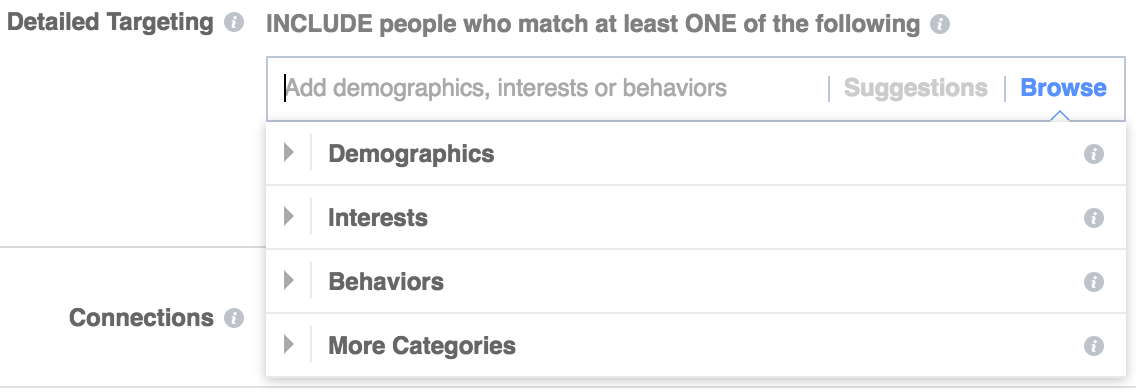Show info for the Behaviors category
Viewport: 1136px width, 392px height.
(1094, 282)
